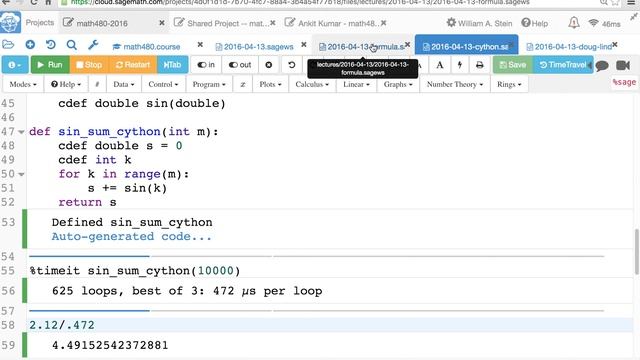
Task: Click the new file plus icon
Action: [x=30, y=45]
